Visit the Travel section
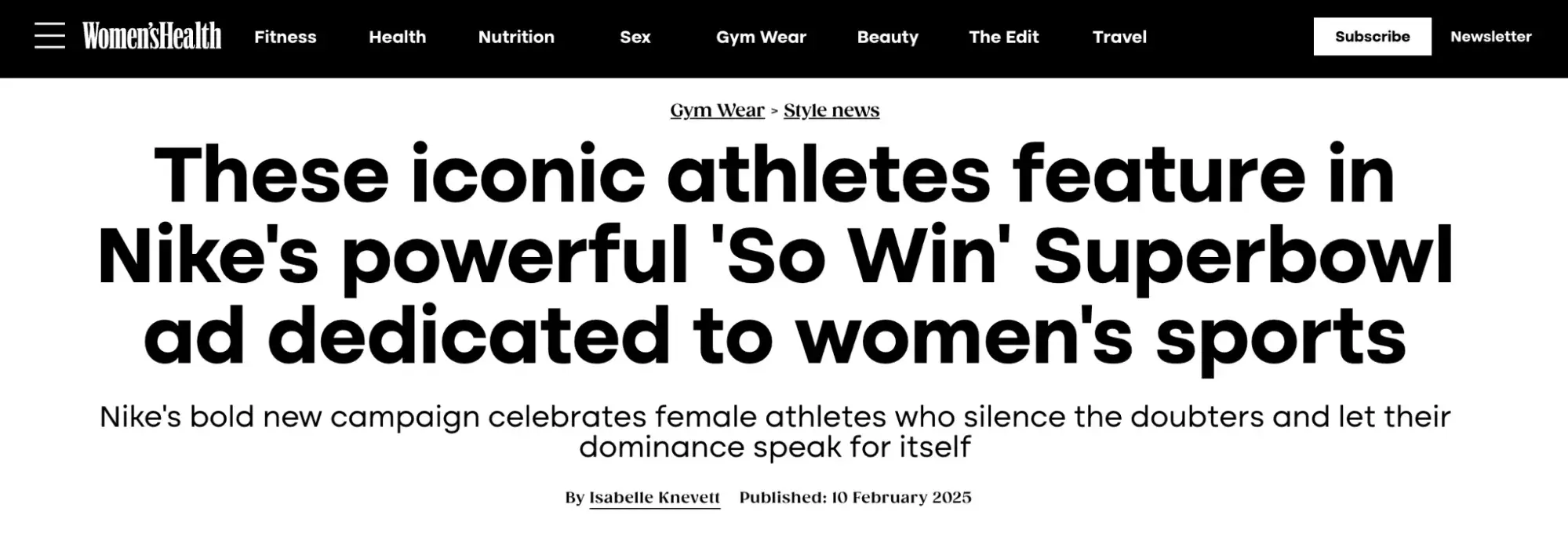Image resolution: width=1568 pixels, height=540 pixels. point(1119,37)
